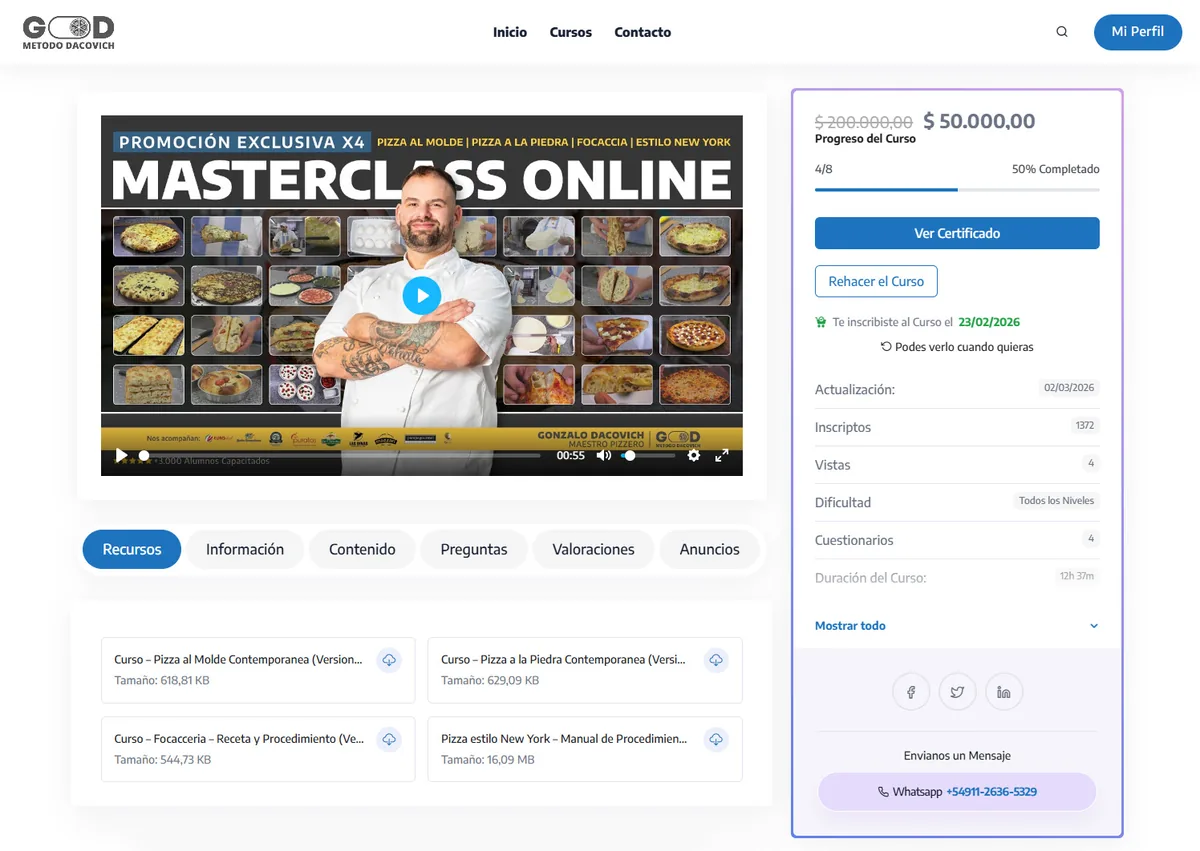Download Focacceria Receta y Procedimiento file

coord(389,739)
